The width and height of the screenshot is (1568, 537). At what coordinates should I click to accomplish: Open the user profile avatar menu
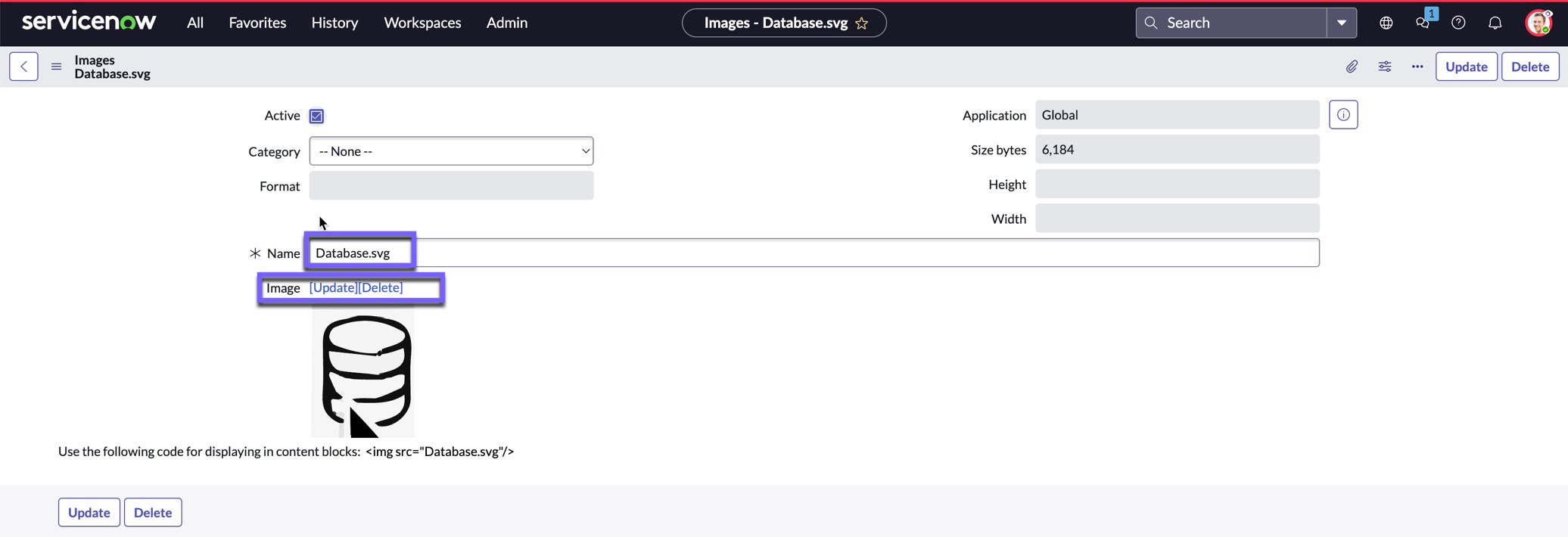pyautogui.click(x=1538, y=23)
